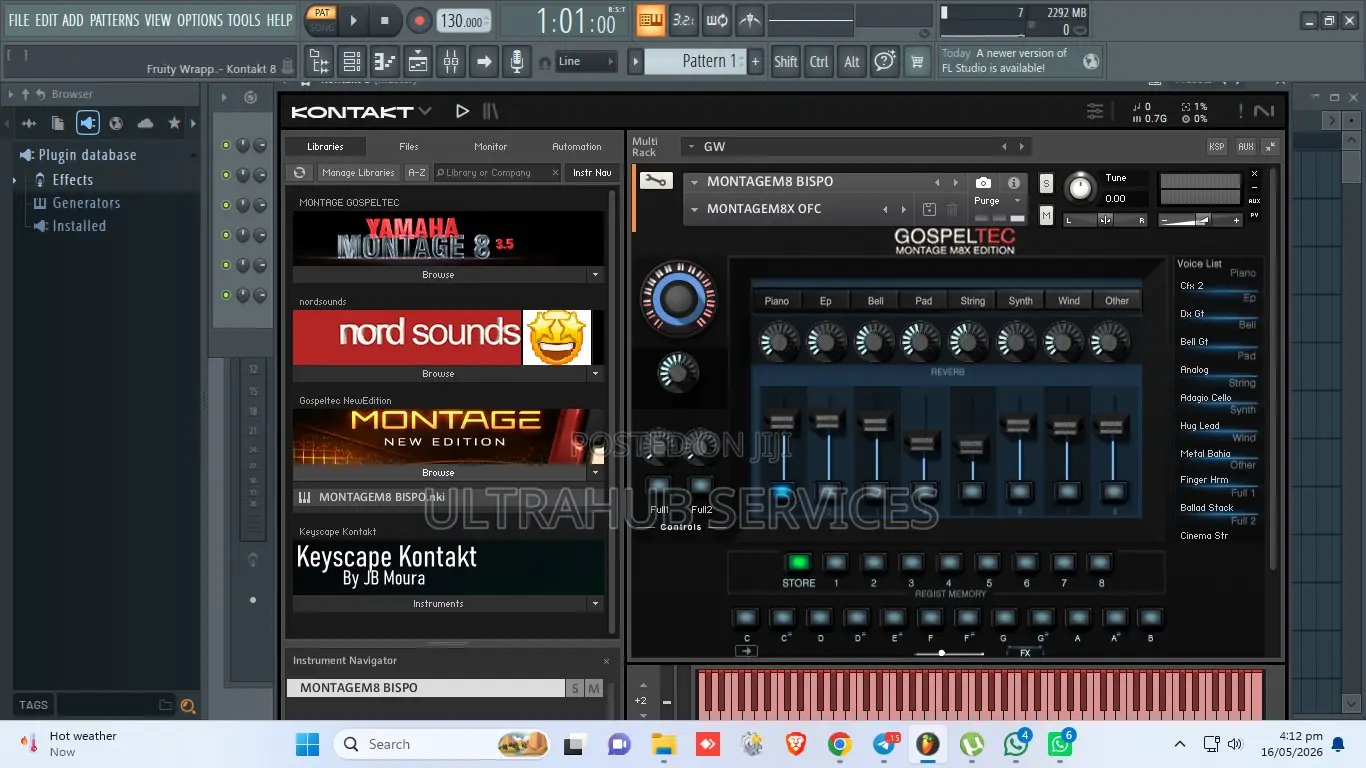Open the OPTIONS menu
Image resolution: width=1366 pixels, height=768 pixels.
(x=200, y=20)
